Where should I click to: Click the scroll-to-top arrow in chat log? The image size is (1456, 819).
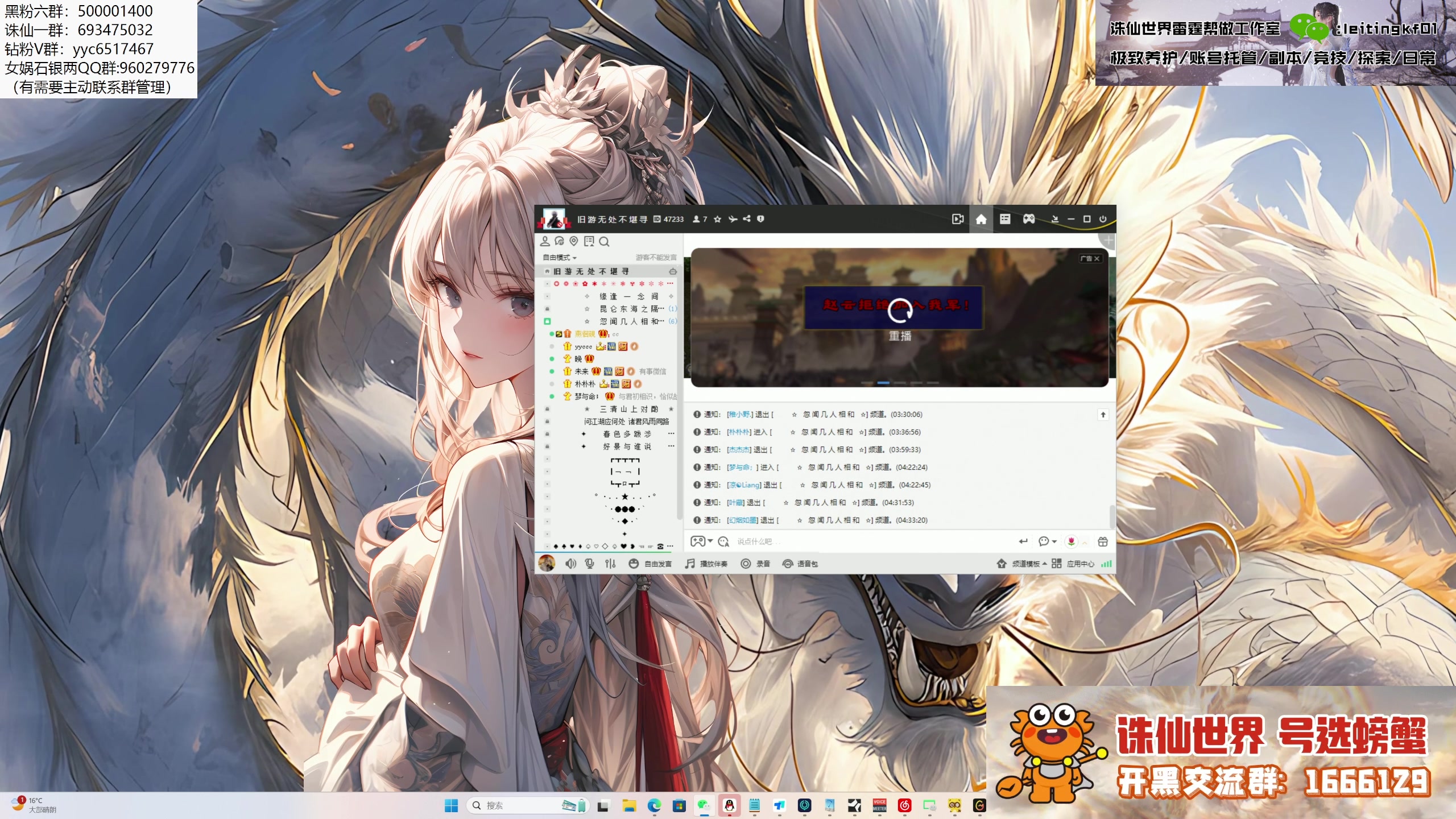pos(1103,415)
